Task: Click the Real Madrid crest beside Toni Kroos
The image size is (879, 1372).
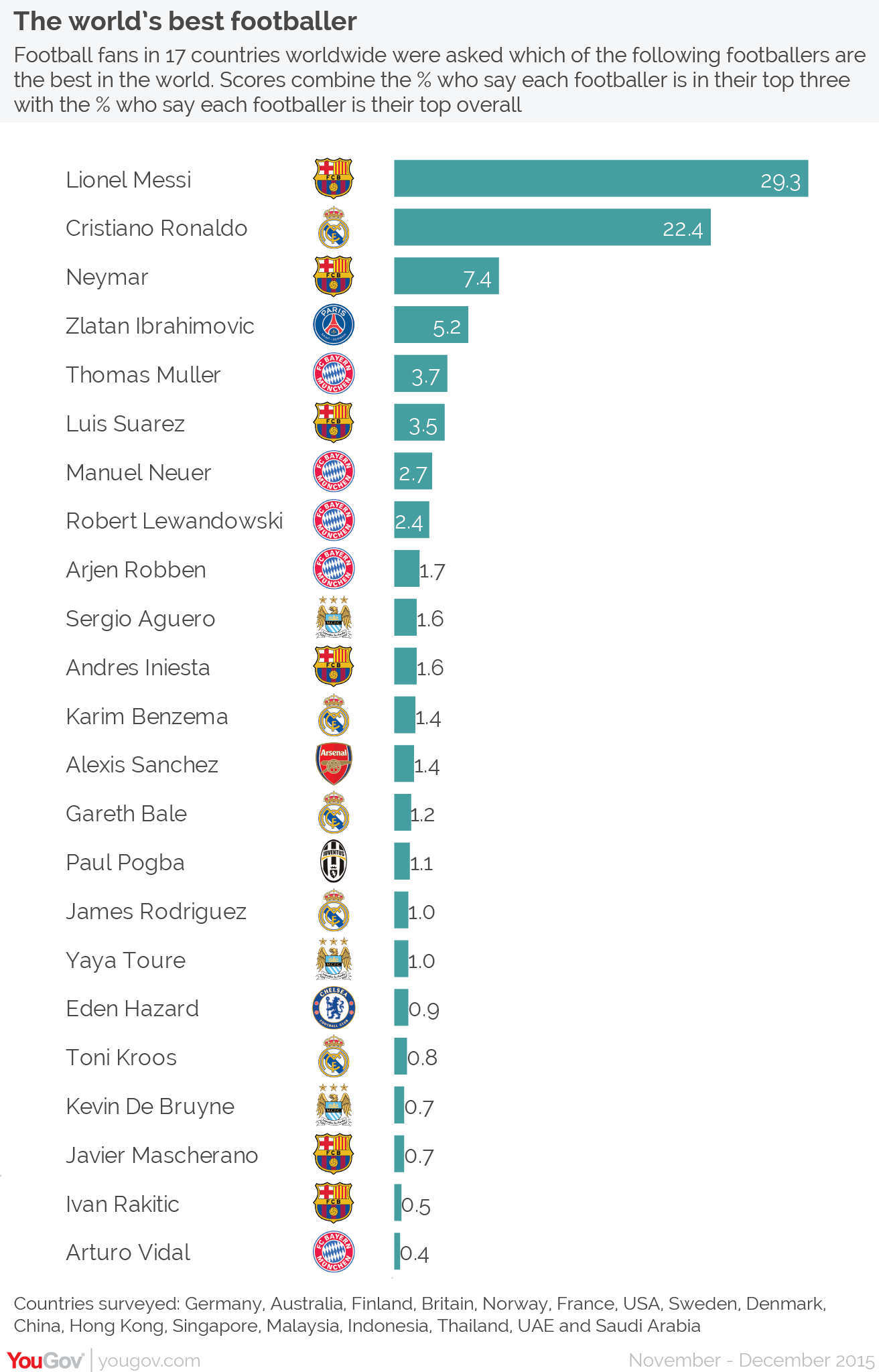Action: click(334, 1056)
